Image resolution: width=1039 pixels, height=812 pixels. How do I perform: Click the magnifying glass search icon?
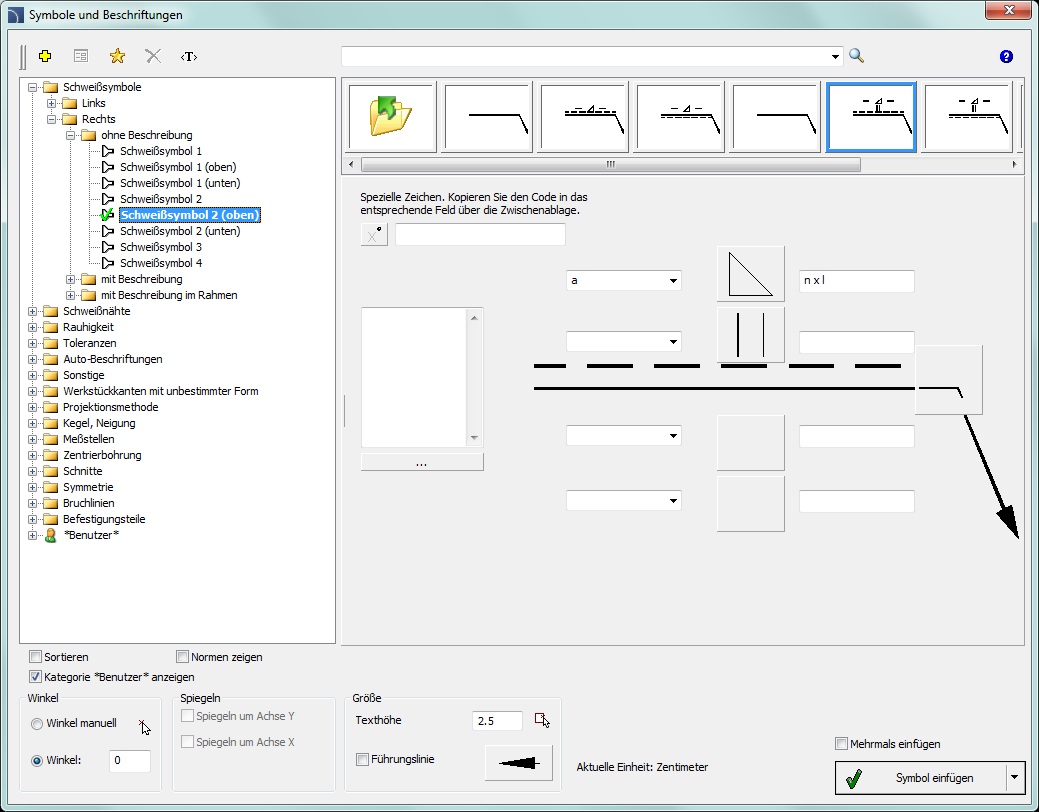click(856, 57)
